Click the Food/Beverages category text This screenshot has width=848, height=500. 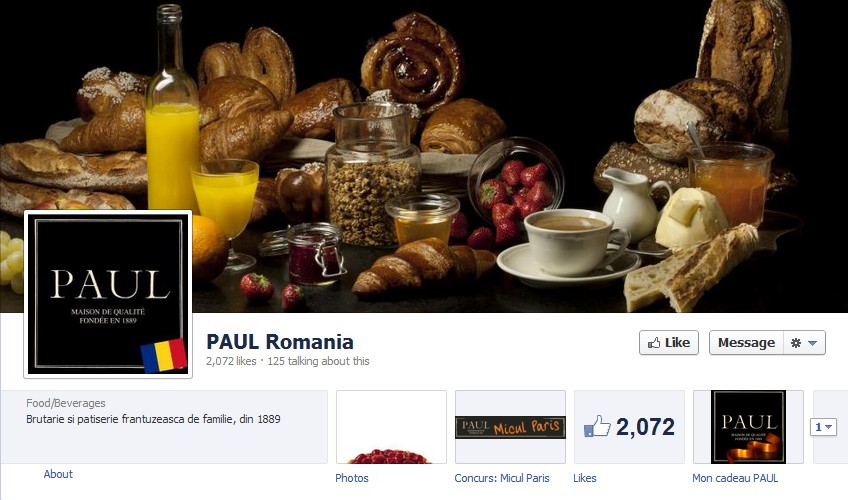pos(65,403)
